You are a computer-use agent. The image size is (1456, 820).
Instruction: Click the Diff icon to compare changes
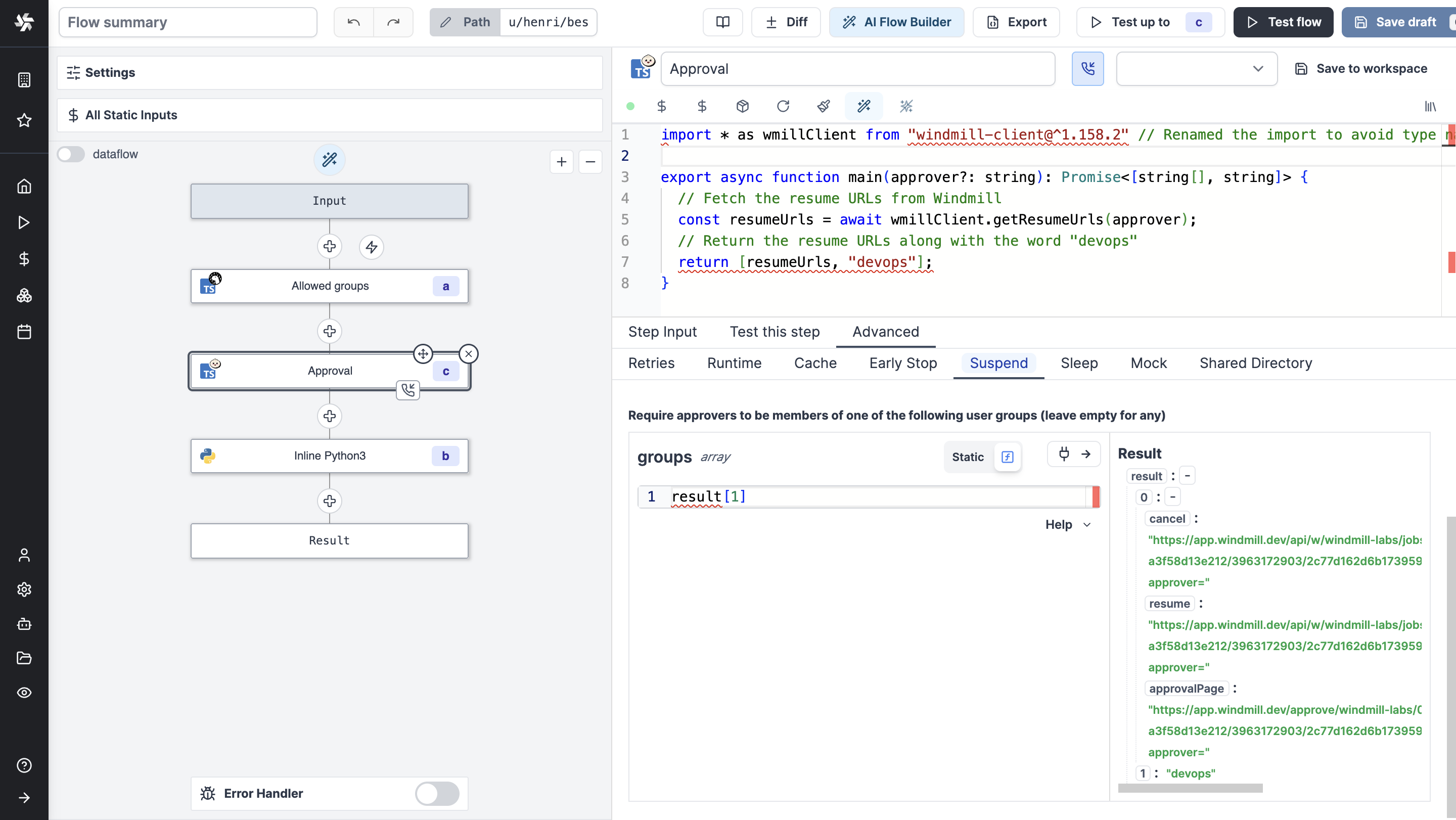coord(787,22)
